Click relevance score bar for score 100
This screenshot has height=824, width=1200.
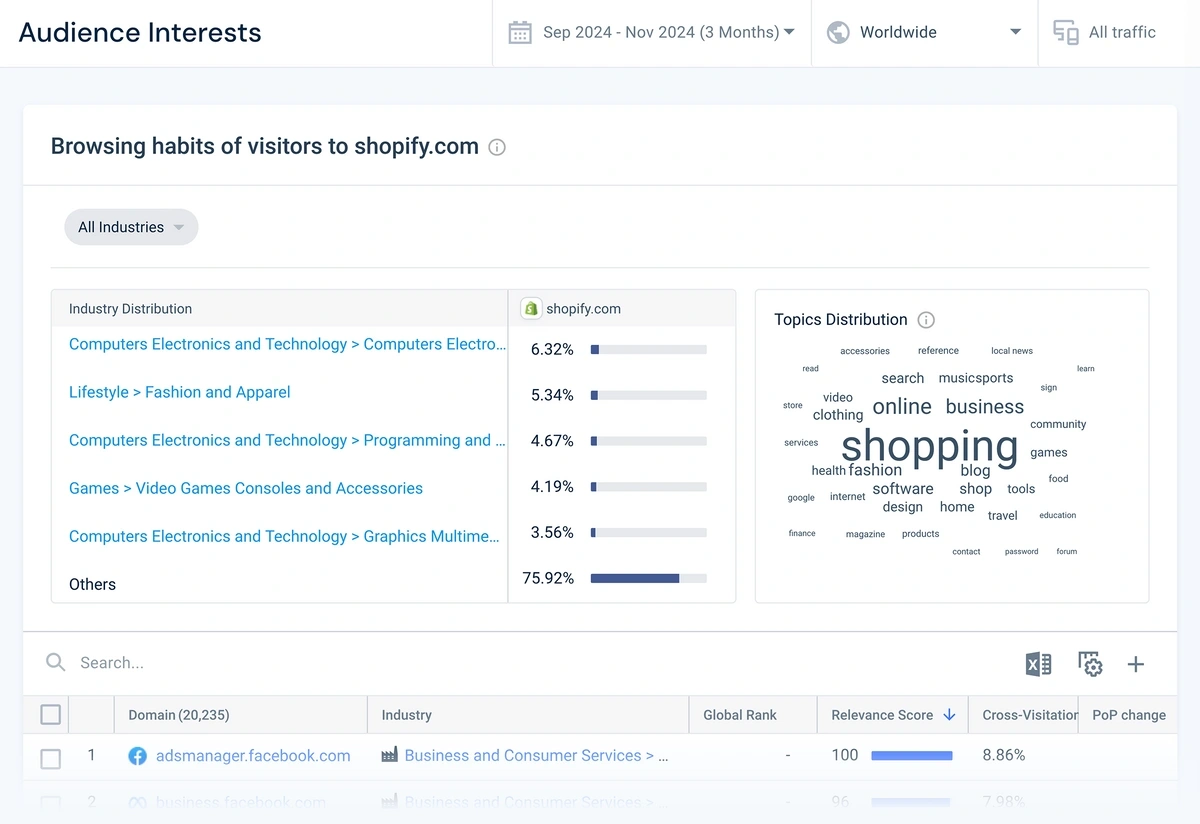click(912, 756)
